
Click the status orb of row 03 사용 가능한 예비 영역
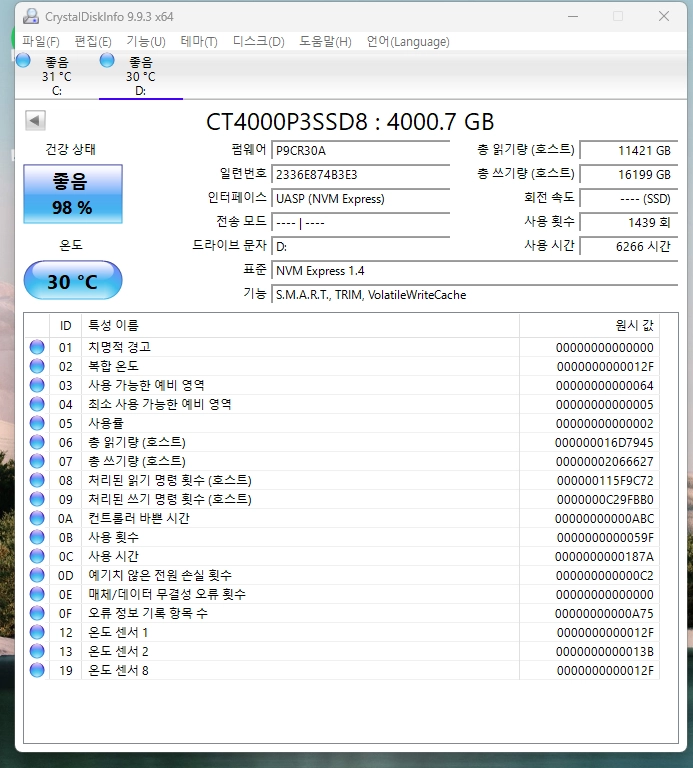click(37, 385)
